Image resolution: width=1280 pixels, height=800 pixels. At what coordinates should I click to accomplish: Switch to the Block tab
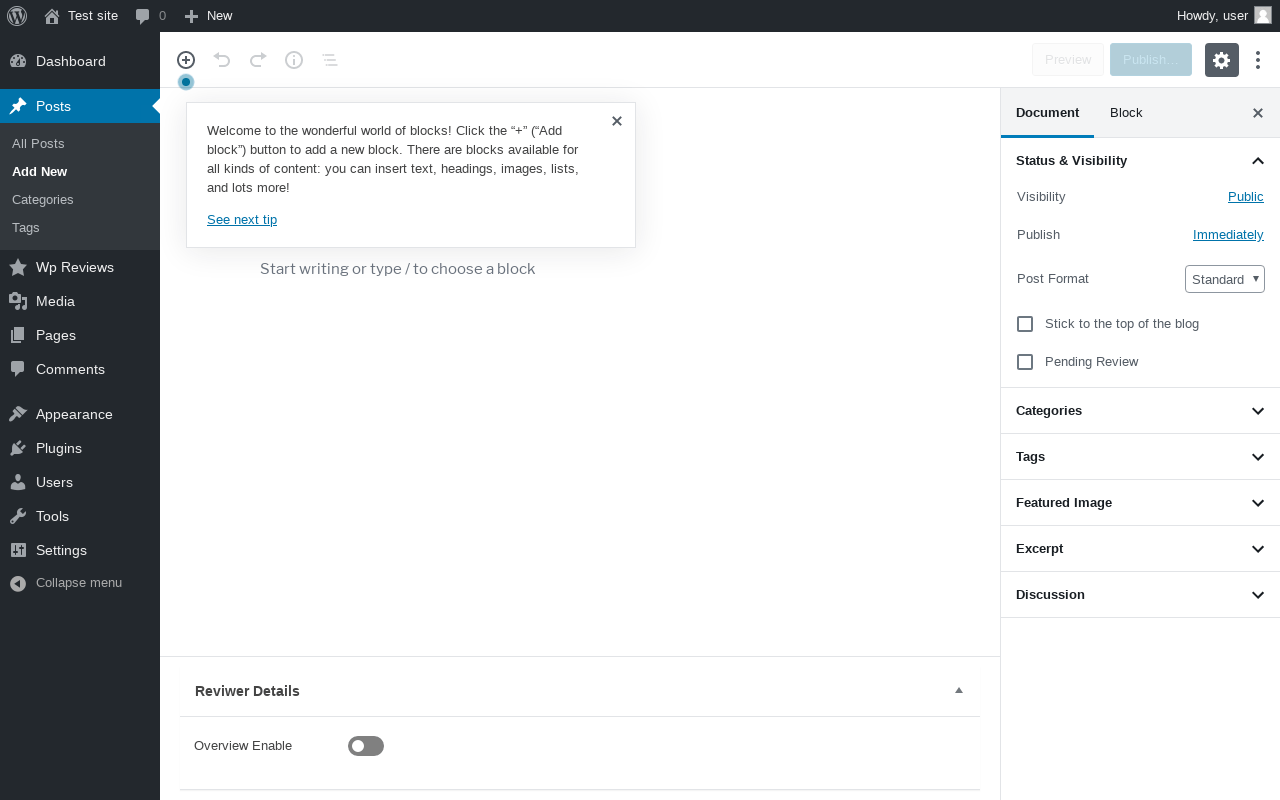click(x=1126, y=113)
